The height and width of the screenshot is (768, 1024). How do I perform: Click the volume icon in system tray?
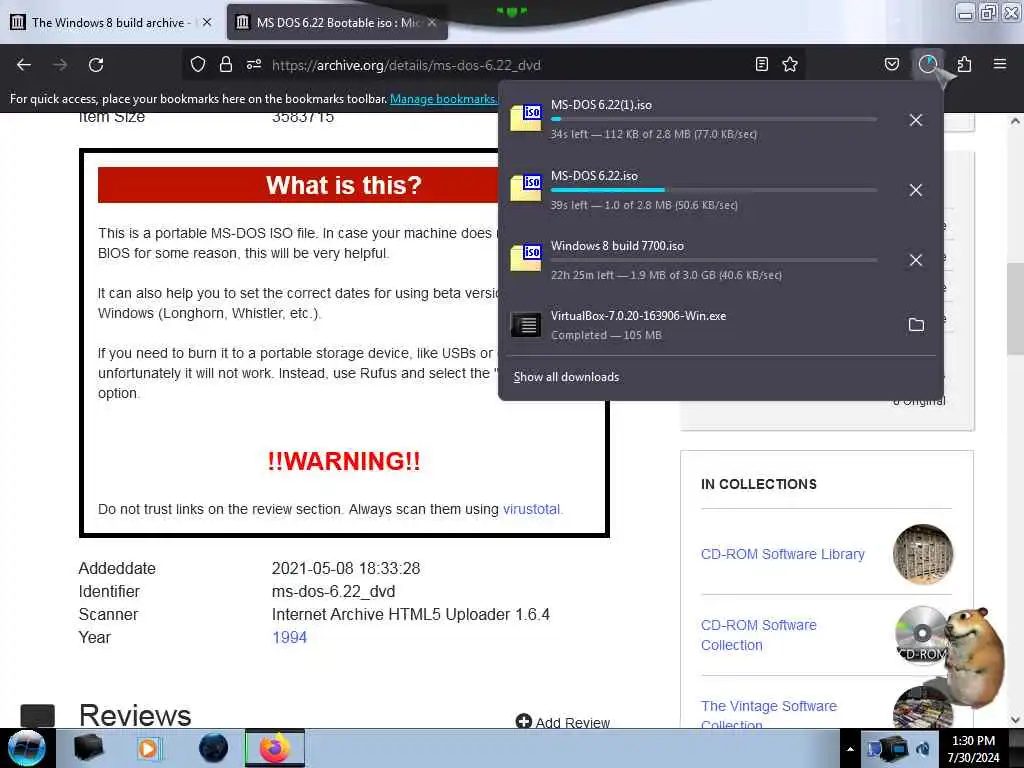tap(923, 748)
